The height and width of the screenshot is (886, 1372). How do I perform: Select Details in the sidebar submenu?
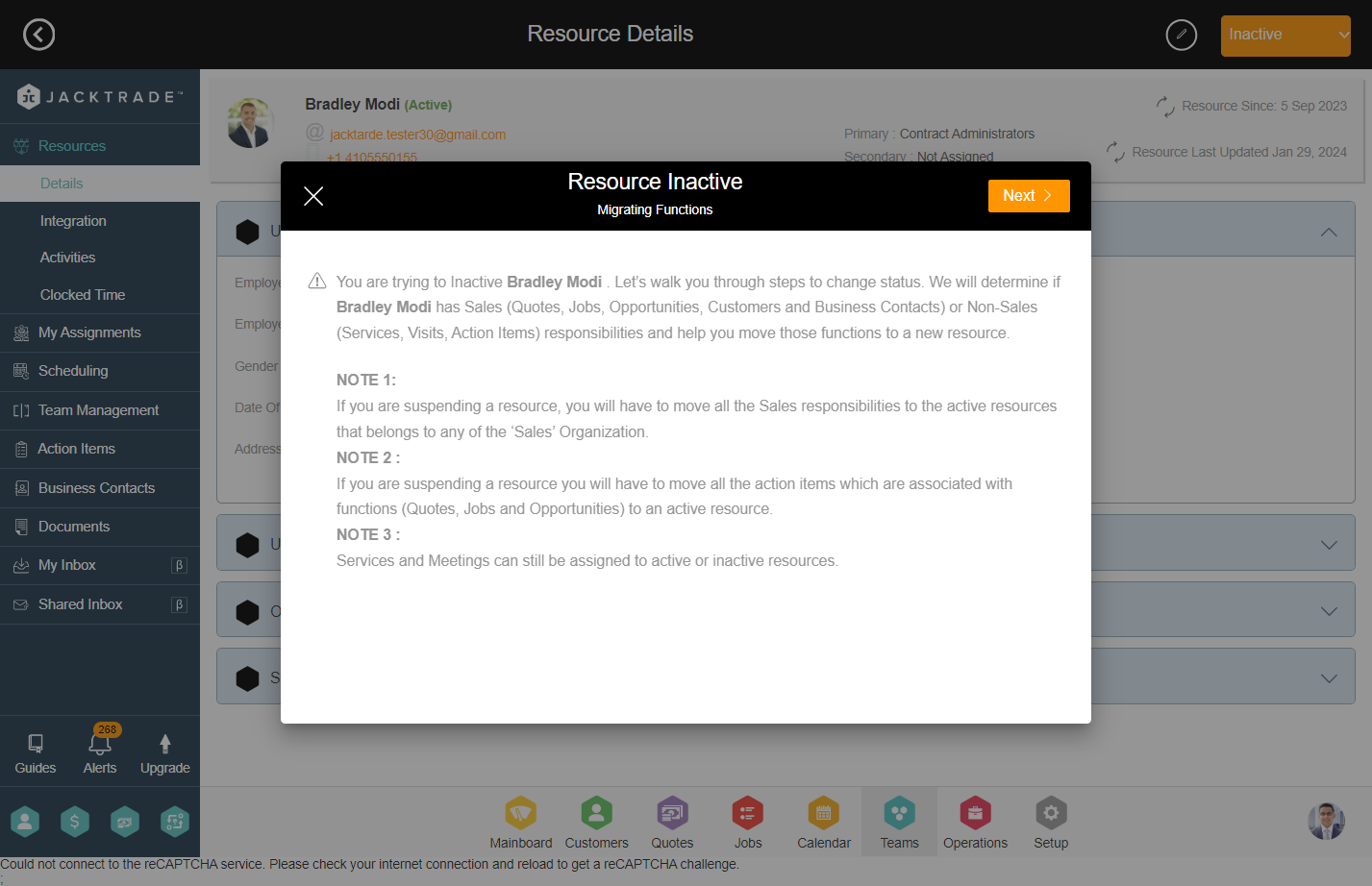[100, 184]
